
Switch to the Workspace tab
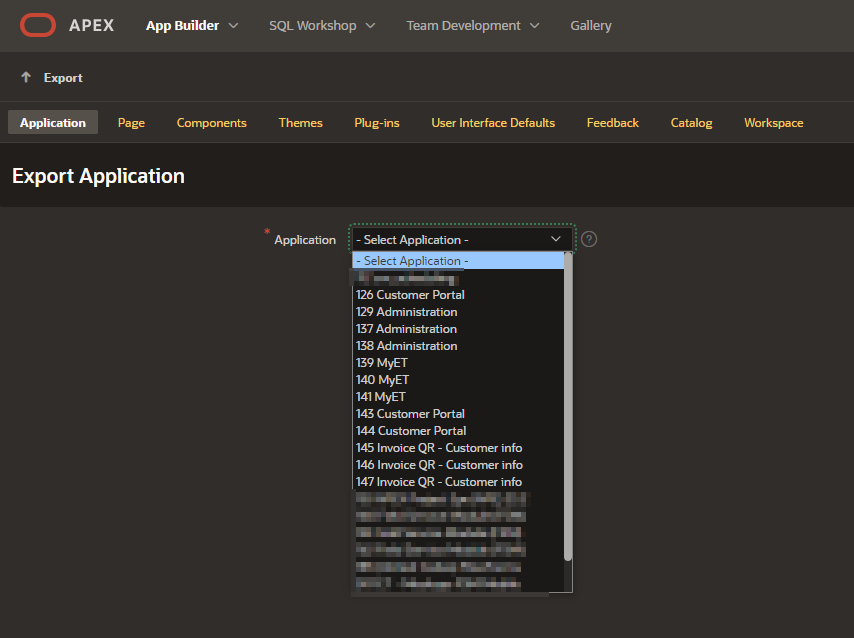[x=773, y=122]
